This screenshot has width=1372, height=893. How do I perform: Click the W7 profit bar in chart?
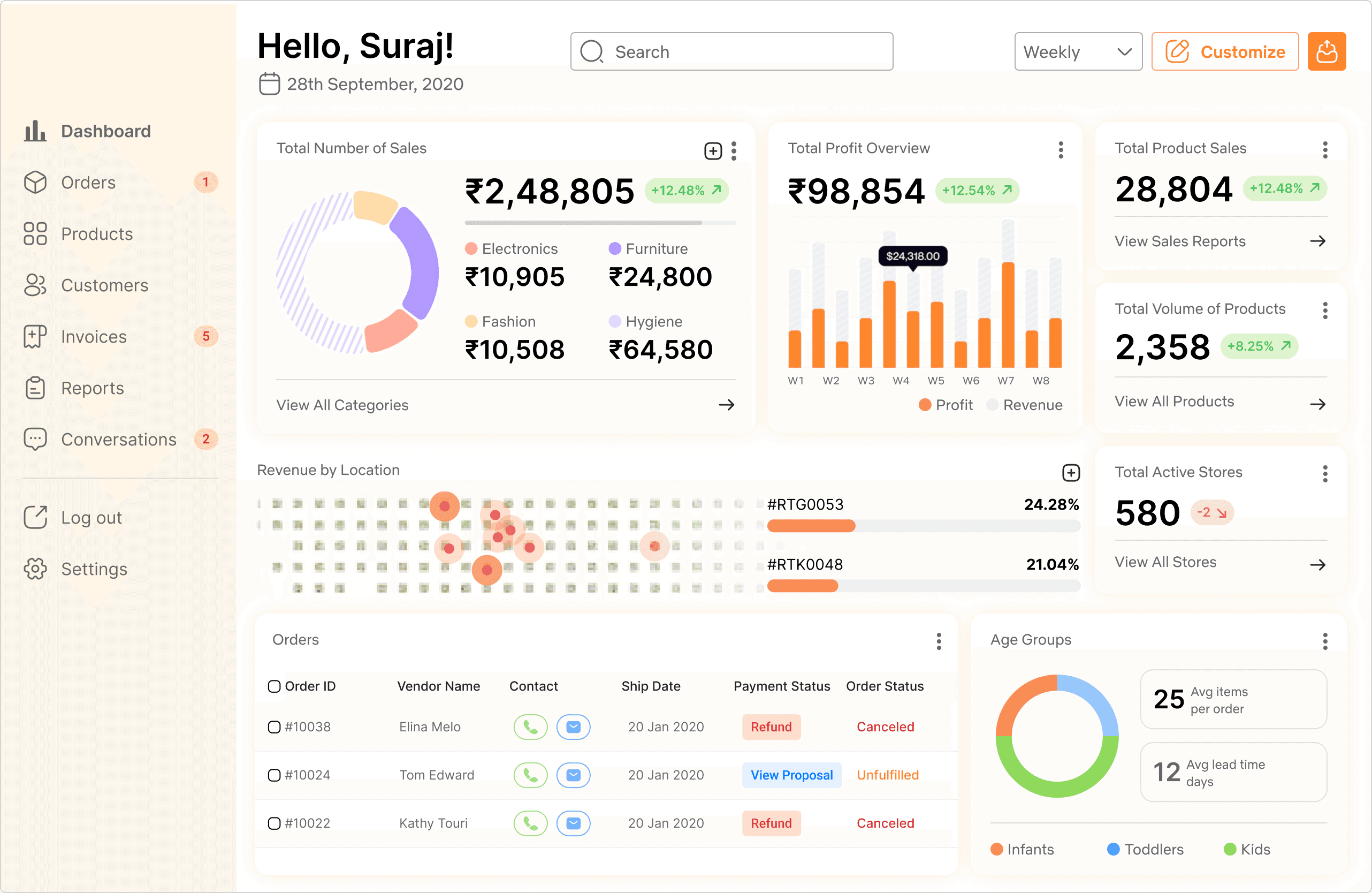[1008, 314]
